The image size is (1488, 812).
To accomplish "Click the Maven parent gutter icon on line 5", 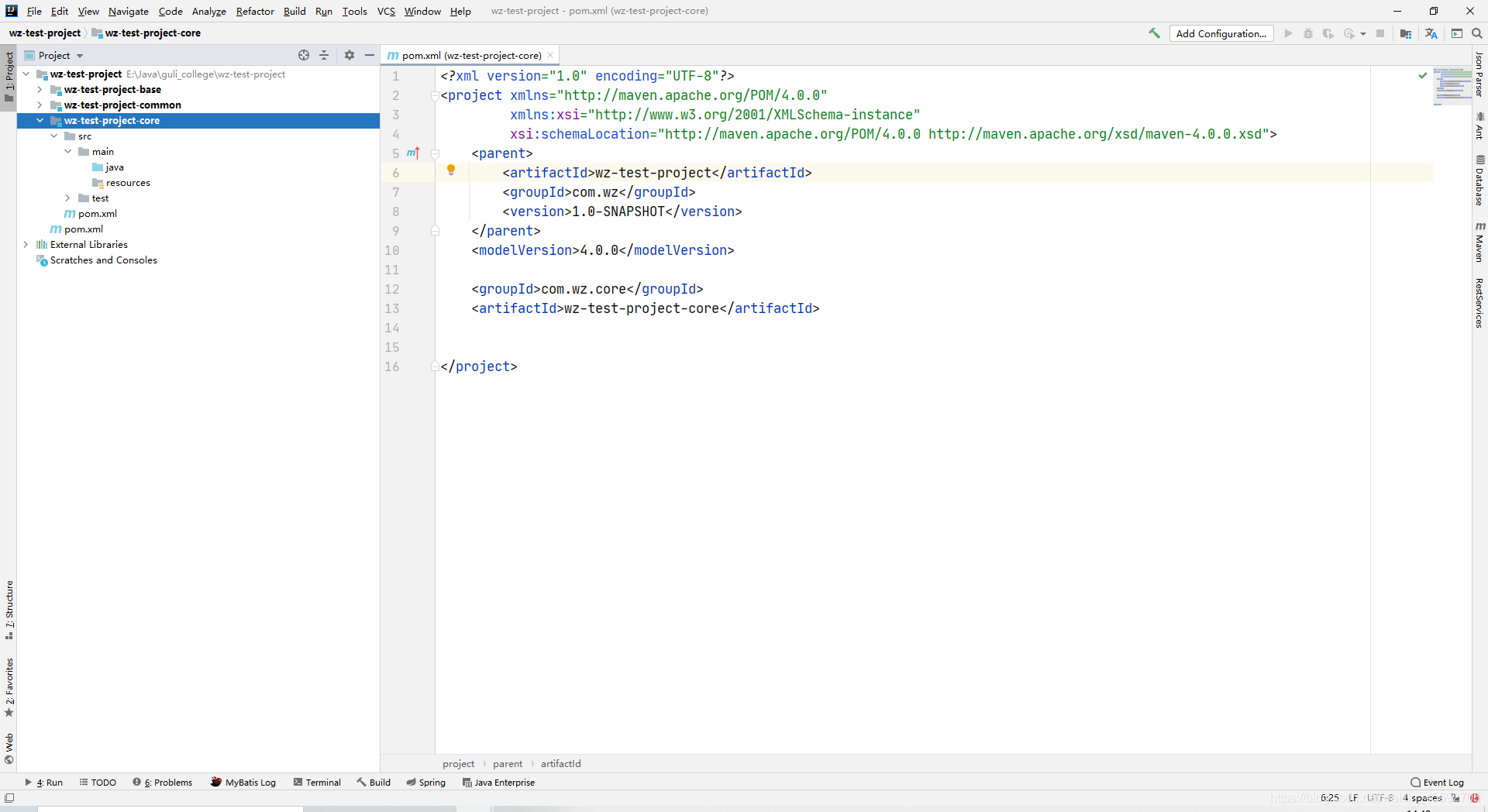I will coord(413,153).
